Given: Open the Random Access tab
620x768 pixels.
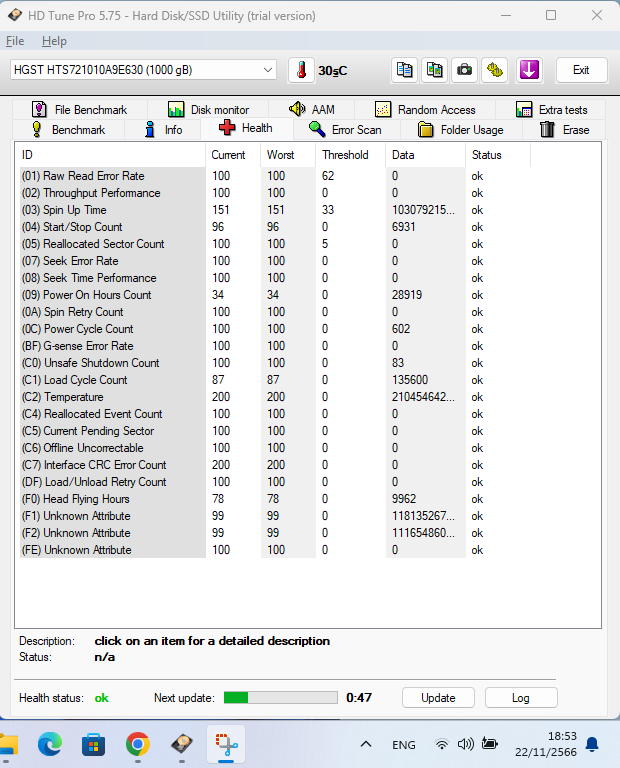Looking at the screenshot, I should 425,110.
